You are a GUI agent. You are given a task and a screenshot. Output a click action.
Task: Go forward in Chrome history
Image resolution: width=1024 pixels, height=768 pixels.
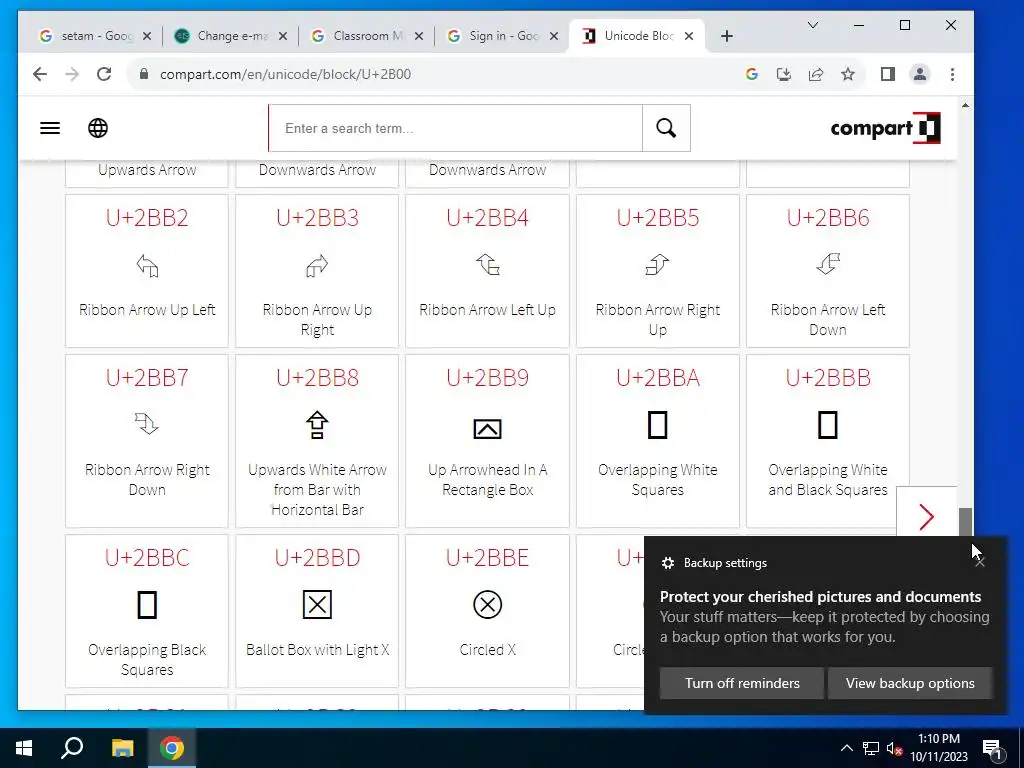pyautogui.click(x=72, y=74)
